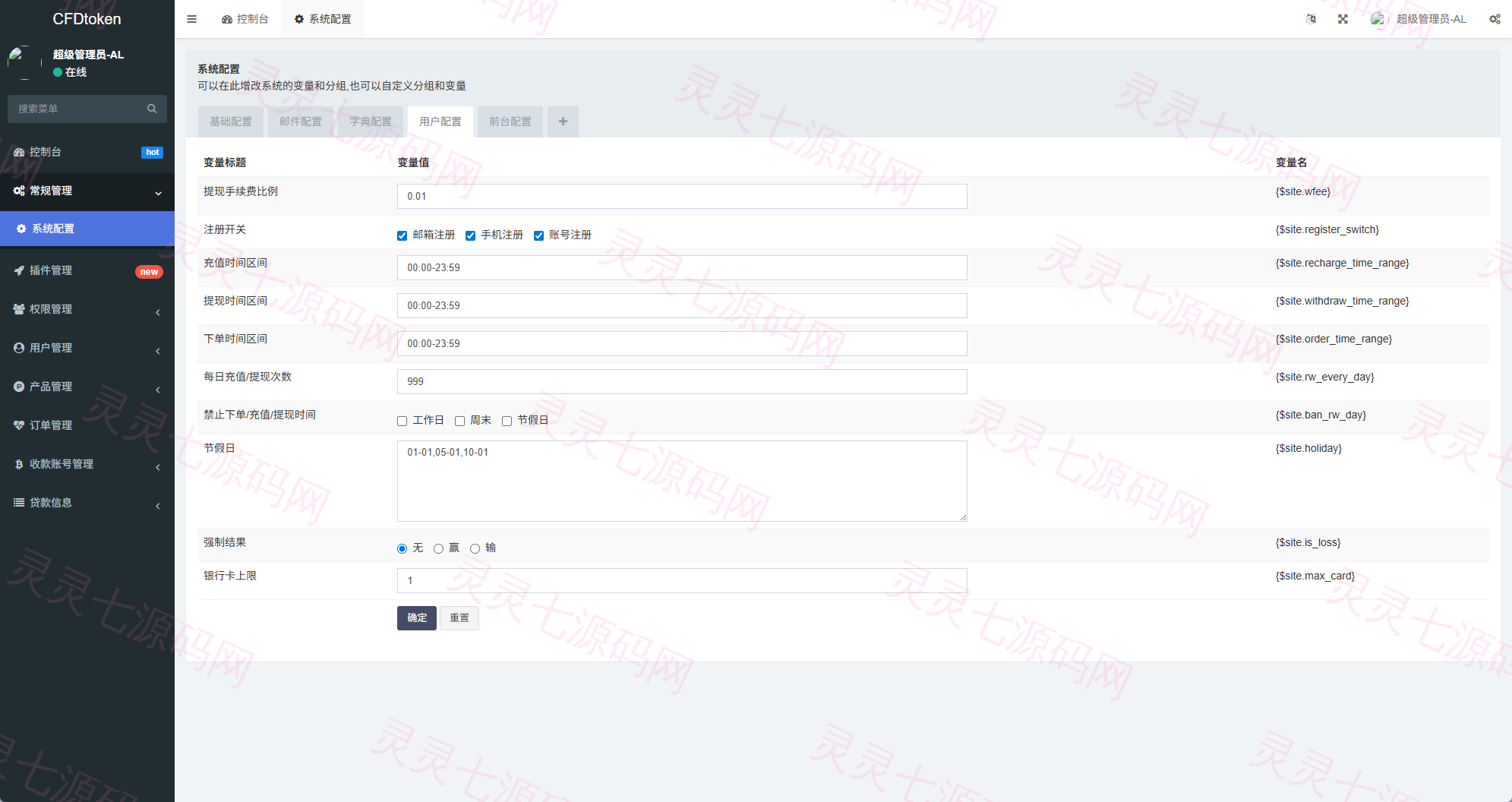Click the 重置 reset button
The image size is (1512, 802).
(459, 618)
